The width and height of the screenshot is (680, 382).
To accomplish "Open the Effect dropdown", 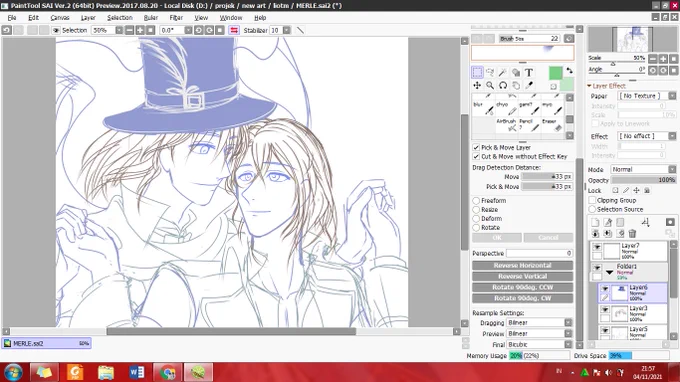I will pos(672,136).
